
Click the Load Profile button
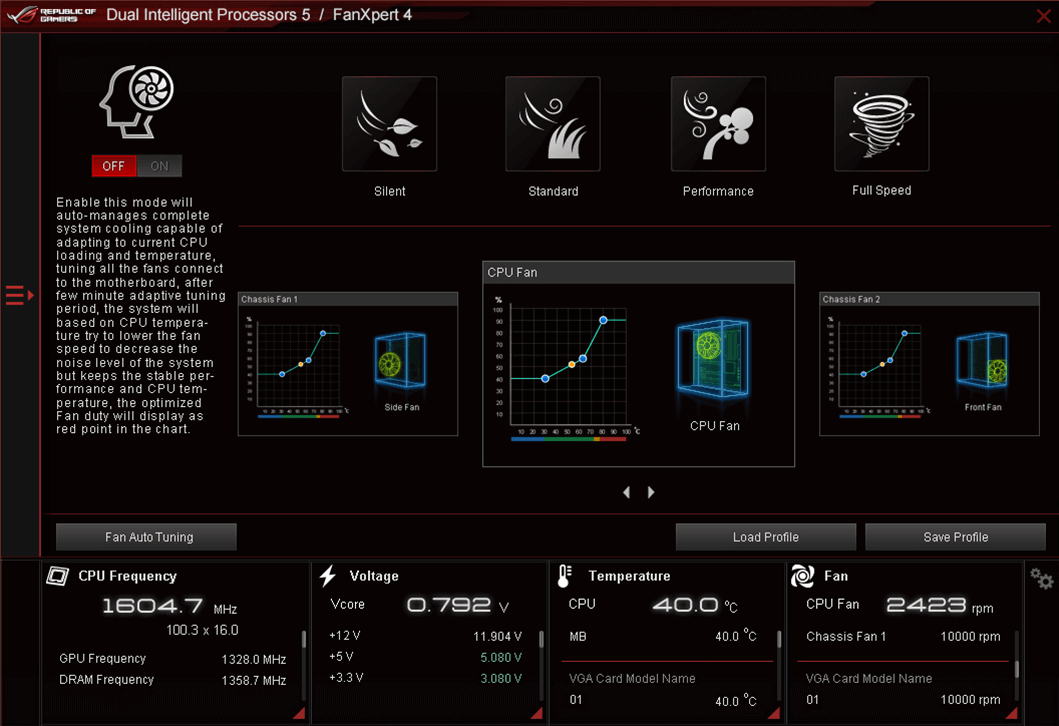pos(765,537)
